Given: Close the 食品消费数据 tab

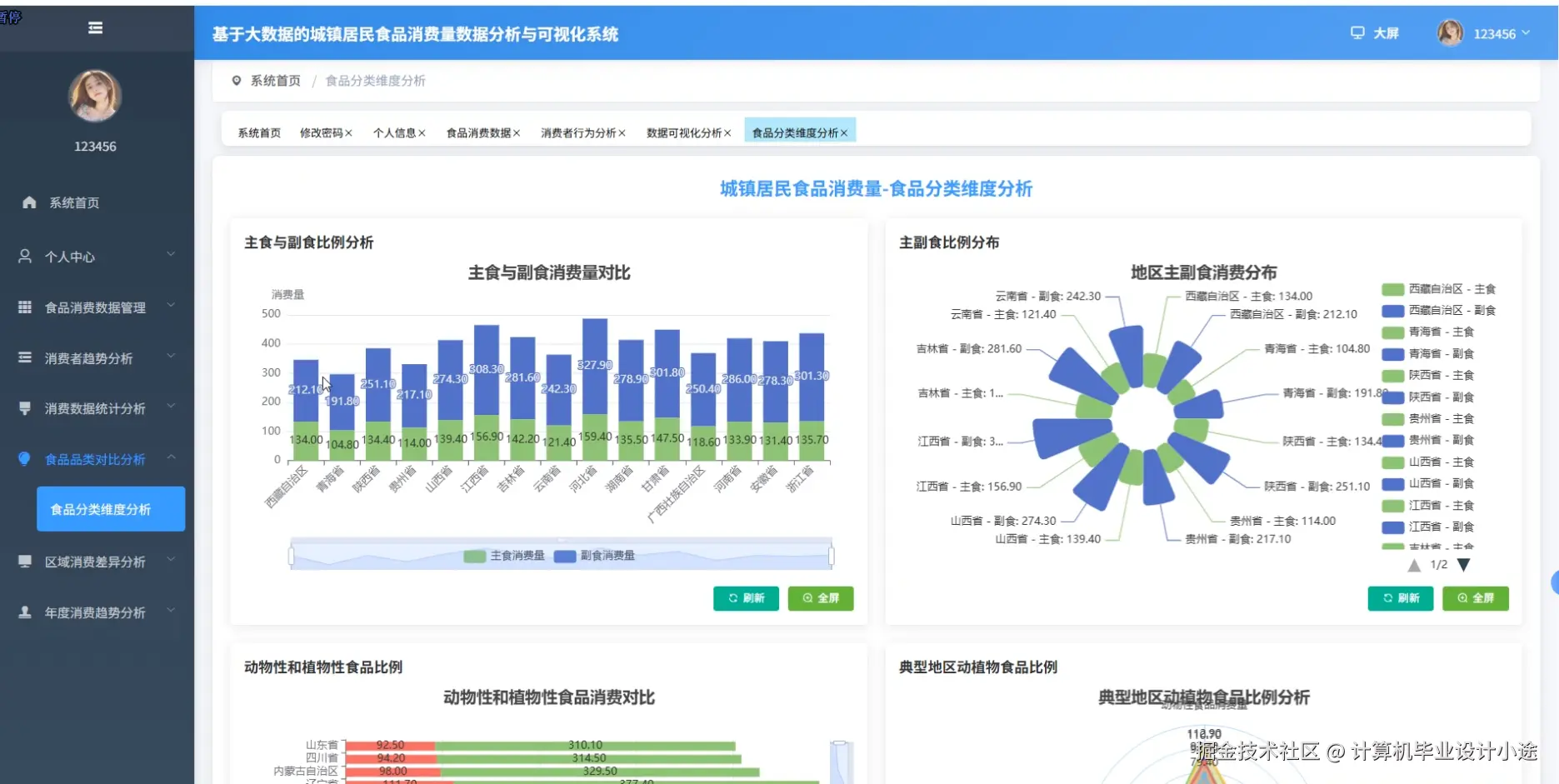Looking at the screenshot, I should 517,133.
